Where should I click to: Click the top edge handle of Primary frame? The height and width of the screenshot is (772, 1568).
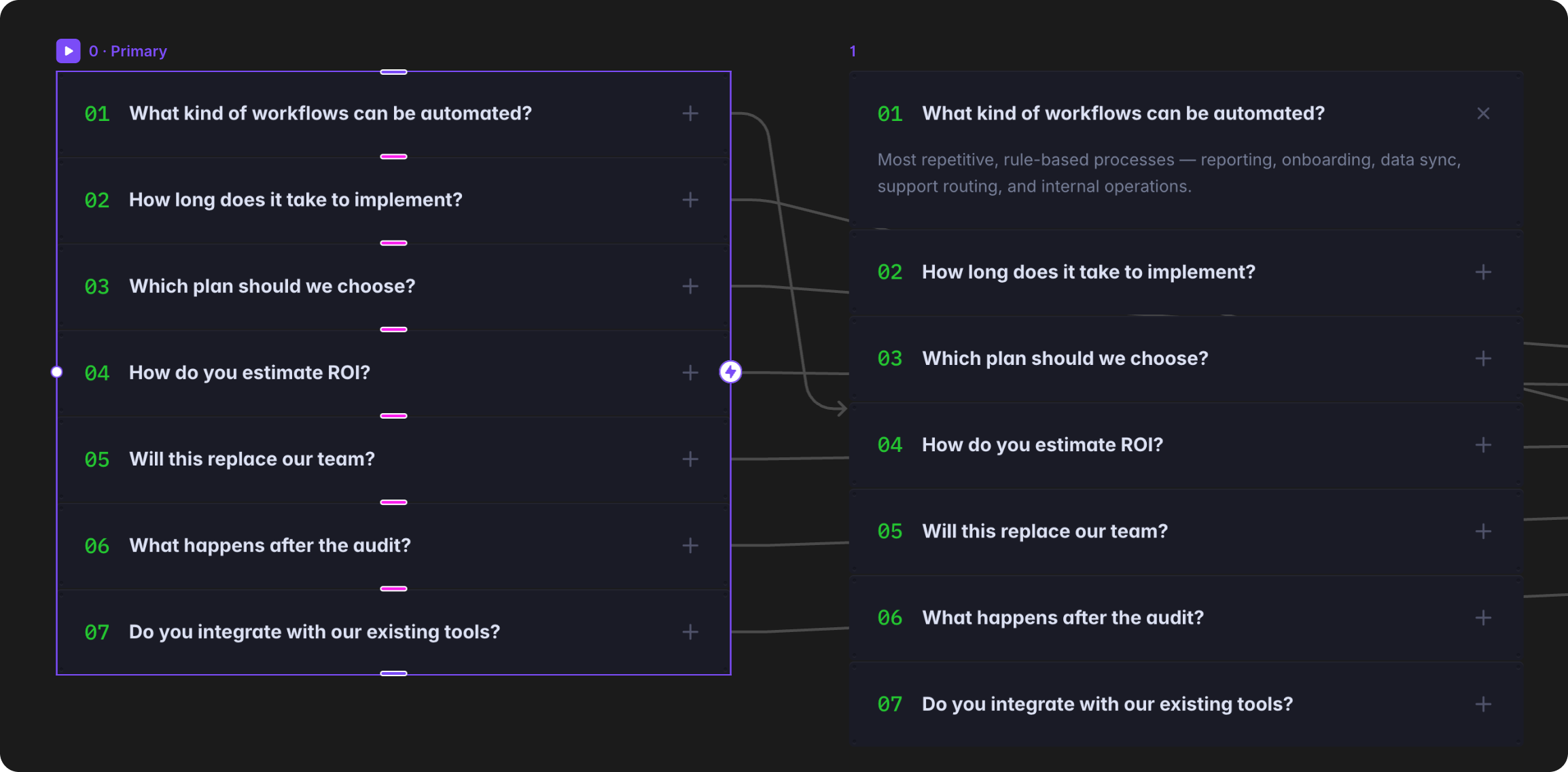tap(393, 72)
